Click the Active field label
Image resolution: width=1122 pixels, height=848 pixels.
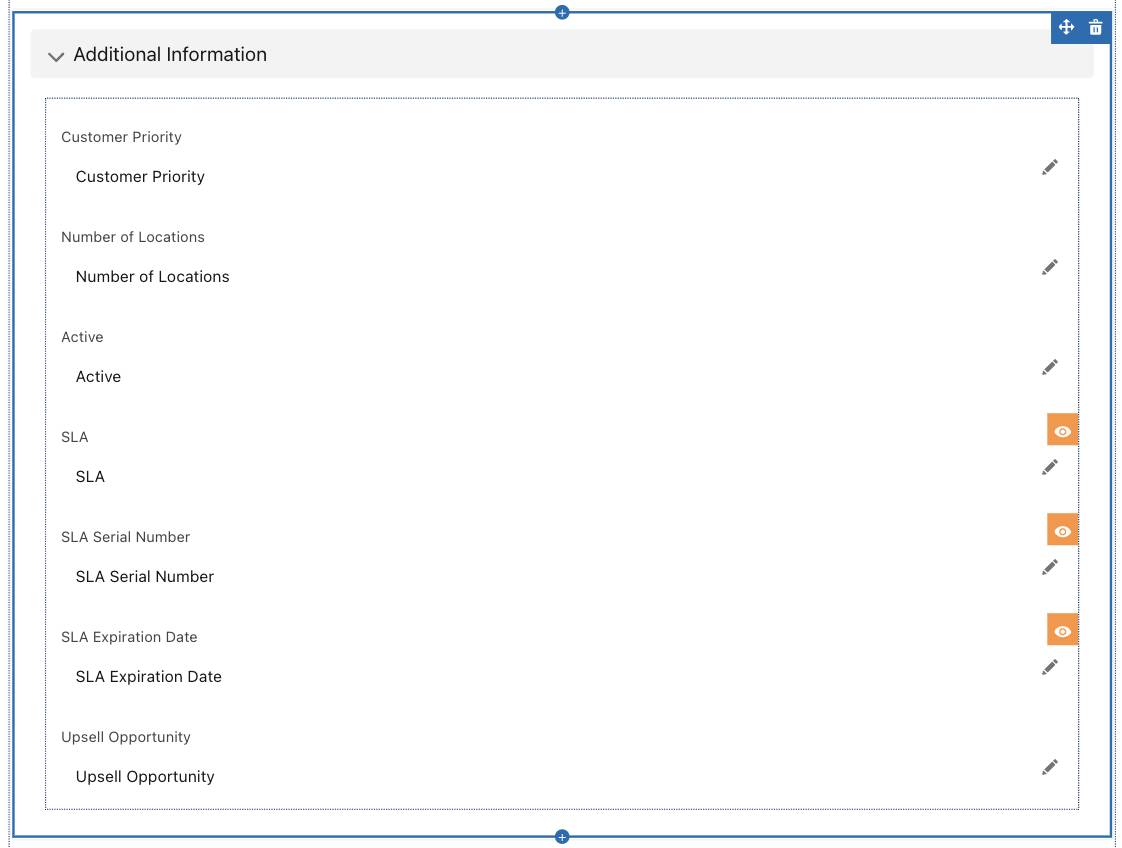[x=82, y=337]
